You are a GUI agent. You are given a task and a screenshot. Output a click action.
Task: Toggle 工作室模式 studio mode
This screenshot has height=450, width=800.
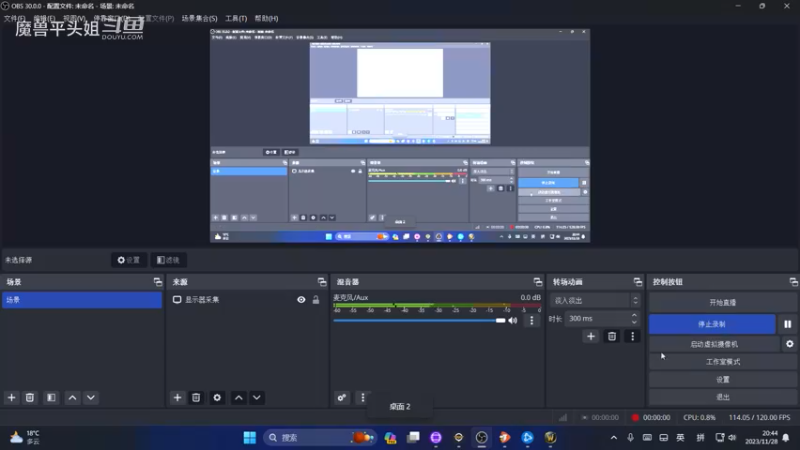(x=722, y=362)
